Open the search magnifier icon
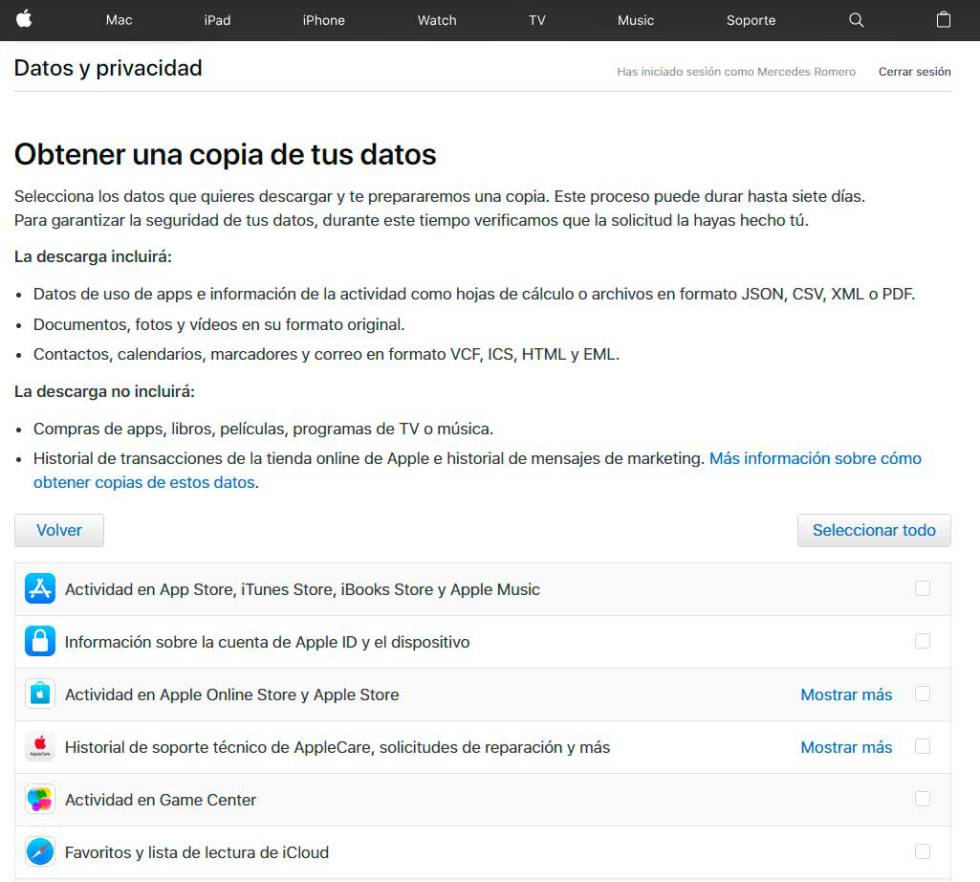 pos(856,20)
